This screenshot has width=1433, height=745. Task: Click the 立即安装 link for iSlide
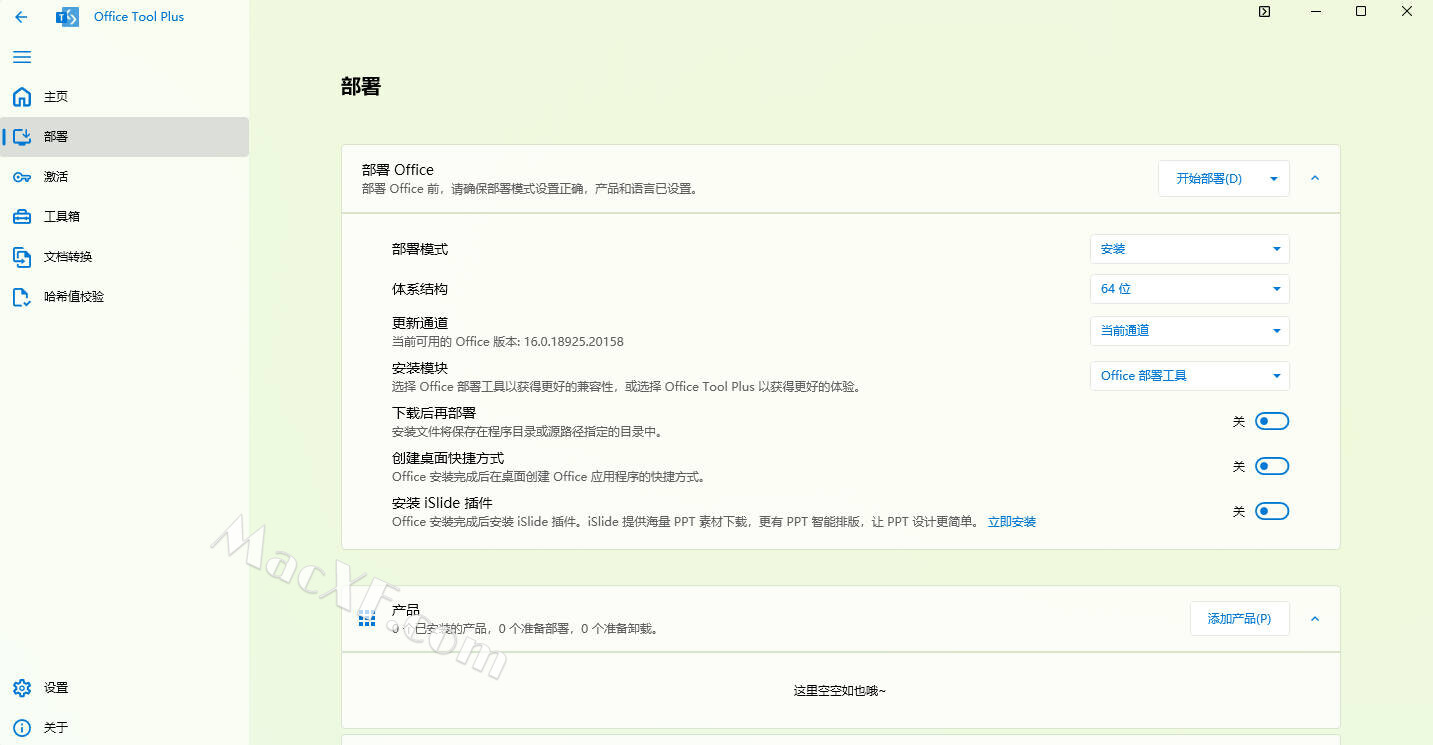(x=1012, y=522)
